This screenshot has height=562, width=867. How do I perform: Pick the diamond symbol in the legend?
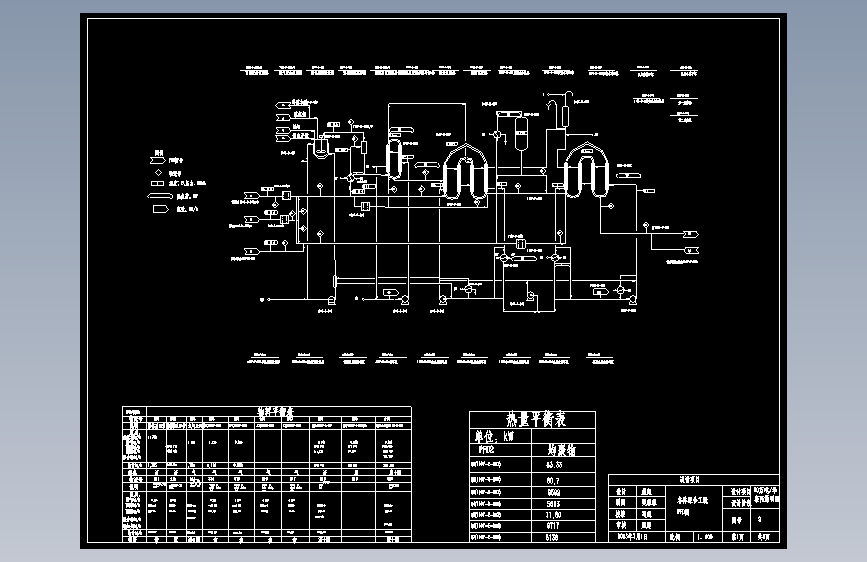coord(158,173)
